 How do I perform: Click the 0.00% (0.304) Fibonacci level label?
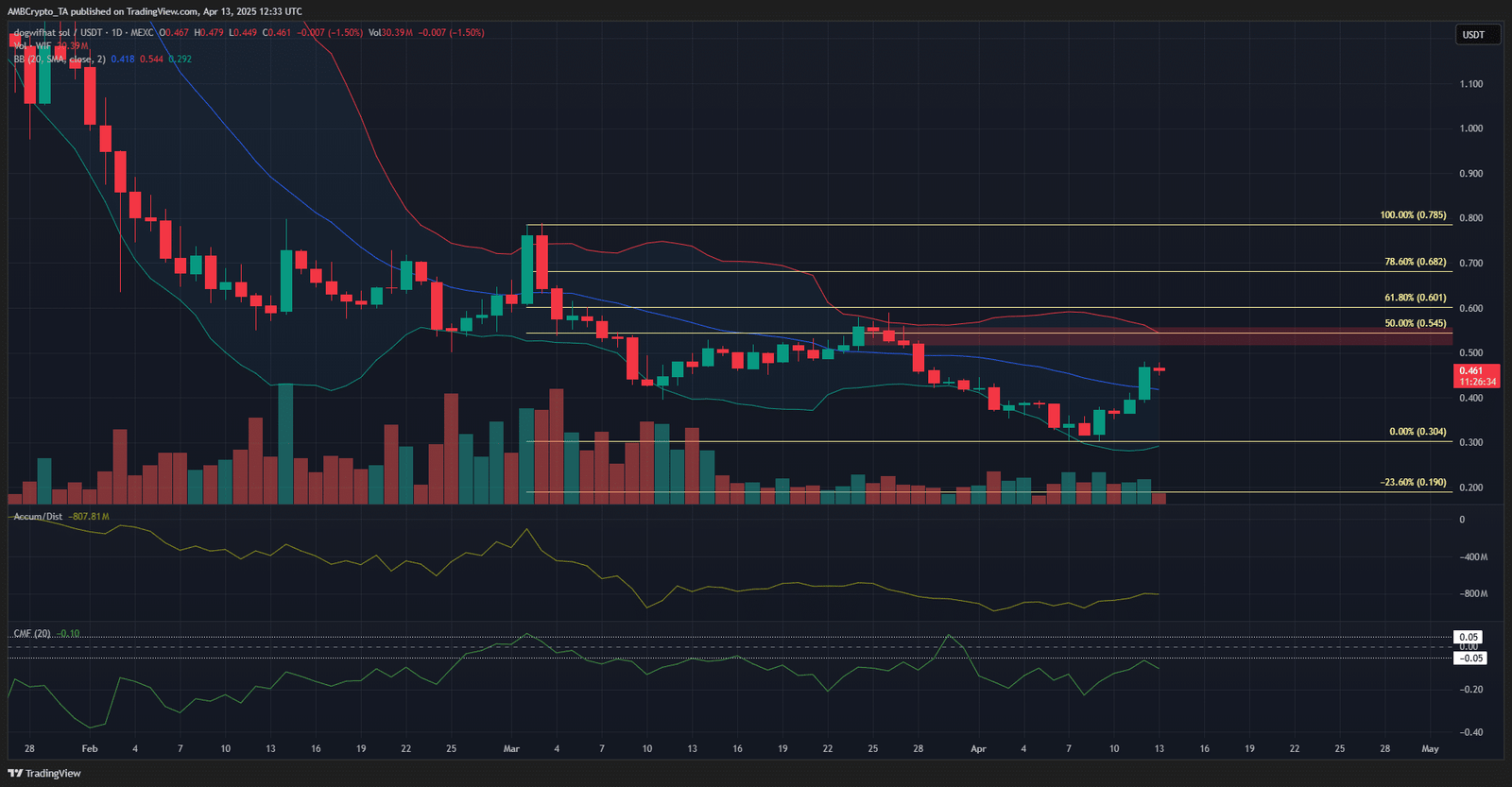tap(1417, 432)
